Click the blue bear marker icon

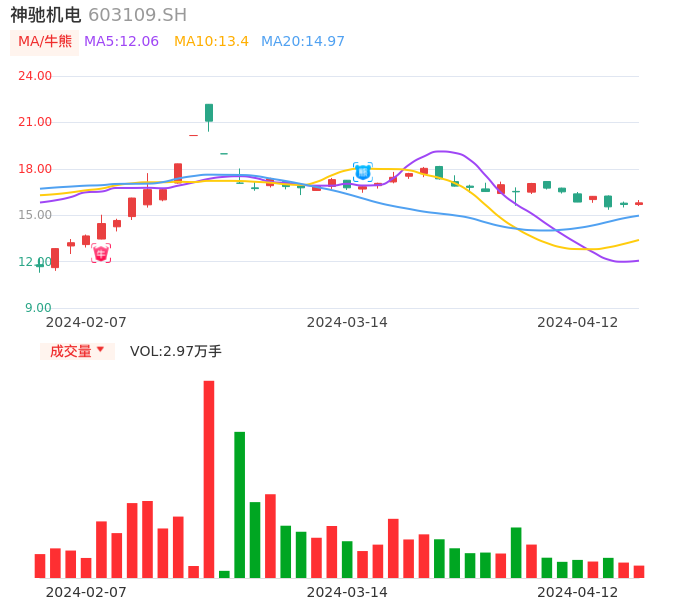pos(363,172)
